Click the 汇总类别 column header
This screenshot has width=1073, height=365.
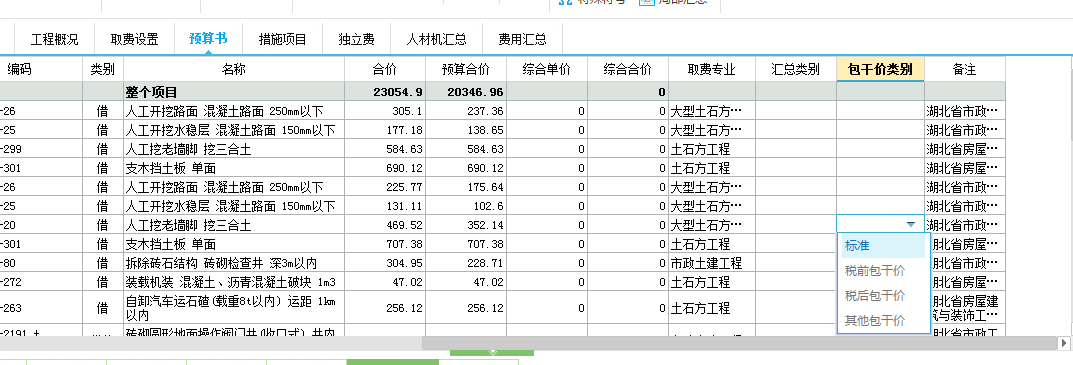tap(796, 69)
